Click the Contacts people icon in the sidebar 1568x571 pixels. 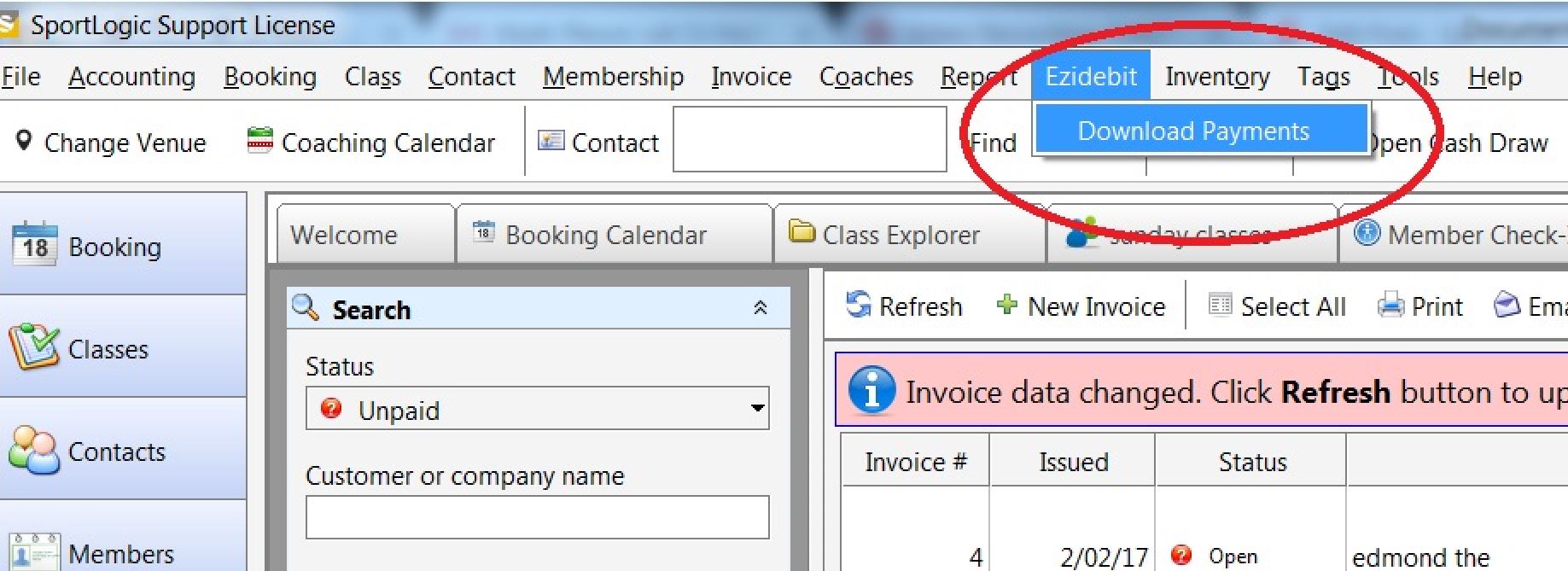click(x=34, y=450)
